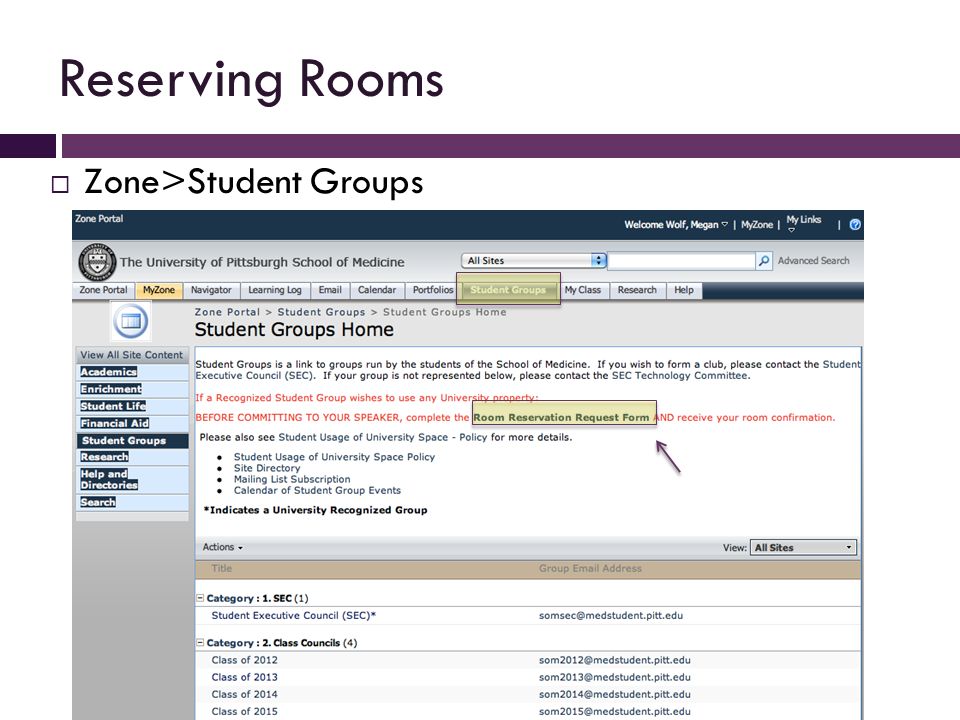Click Advanced Search link

pos(814,261)
